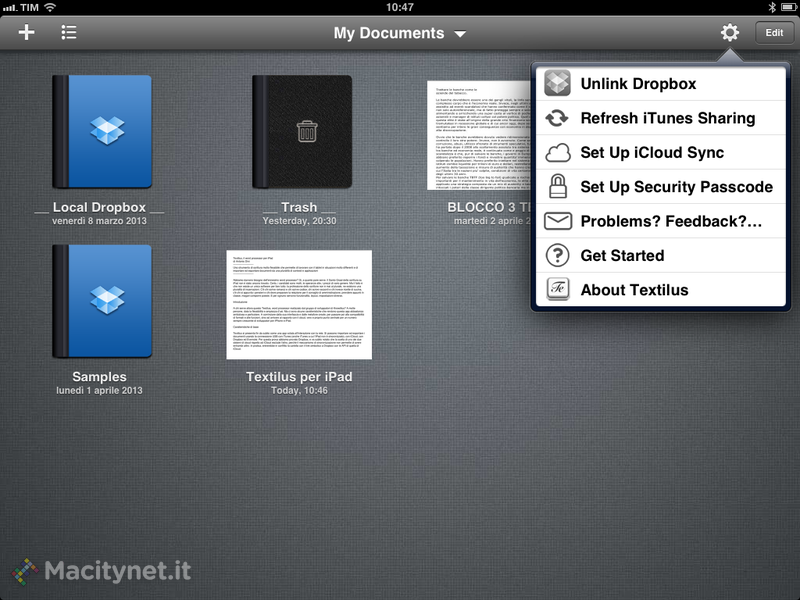
Task: Tap the Bluetooth status icon
Action: (772, 7)
